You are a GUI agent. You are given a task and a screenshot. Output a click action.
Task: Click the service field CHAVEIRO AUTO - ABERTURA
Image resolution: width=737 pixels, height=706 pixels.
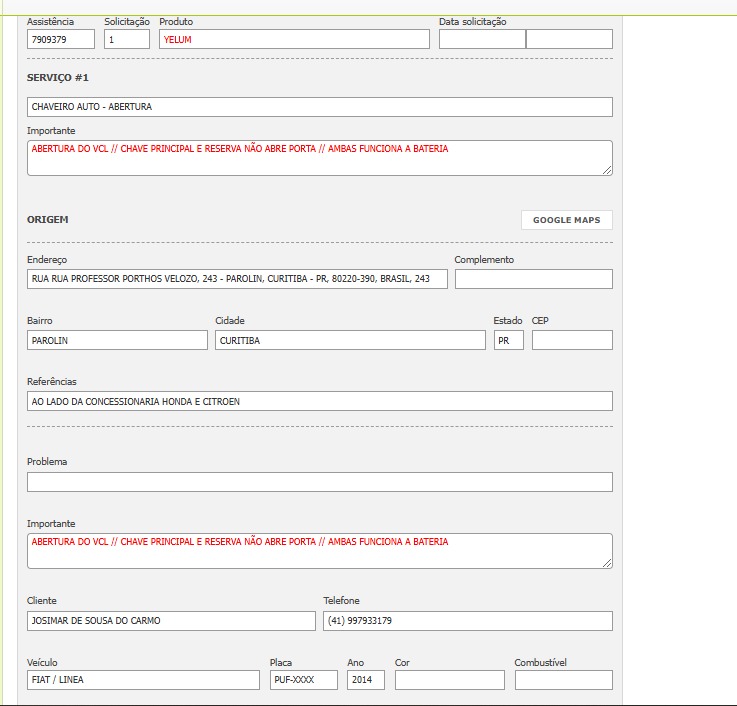[319, 107]
